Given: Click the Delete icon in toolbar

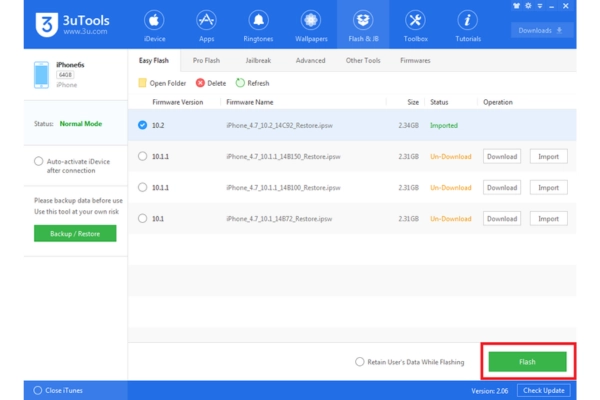Looking at the screenshot, I should tap(200, 83).
